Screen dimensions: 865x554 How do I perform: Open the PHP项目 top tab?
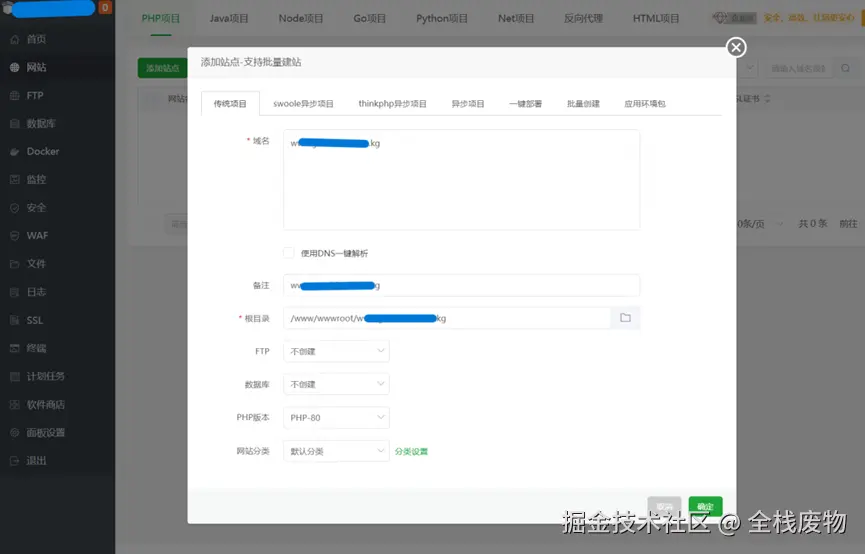161,18
